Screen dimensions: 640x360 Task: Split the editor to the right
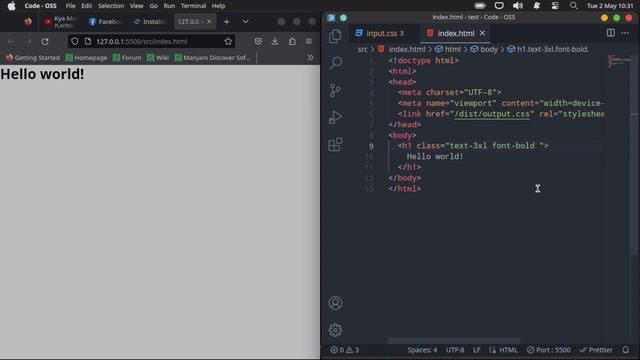click(x=610, y=33)
